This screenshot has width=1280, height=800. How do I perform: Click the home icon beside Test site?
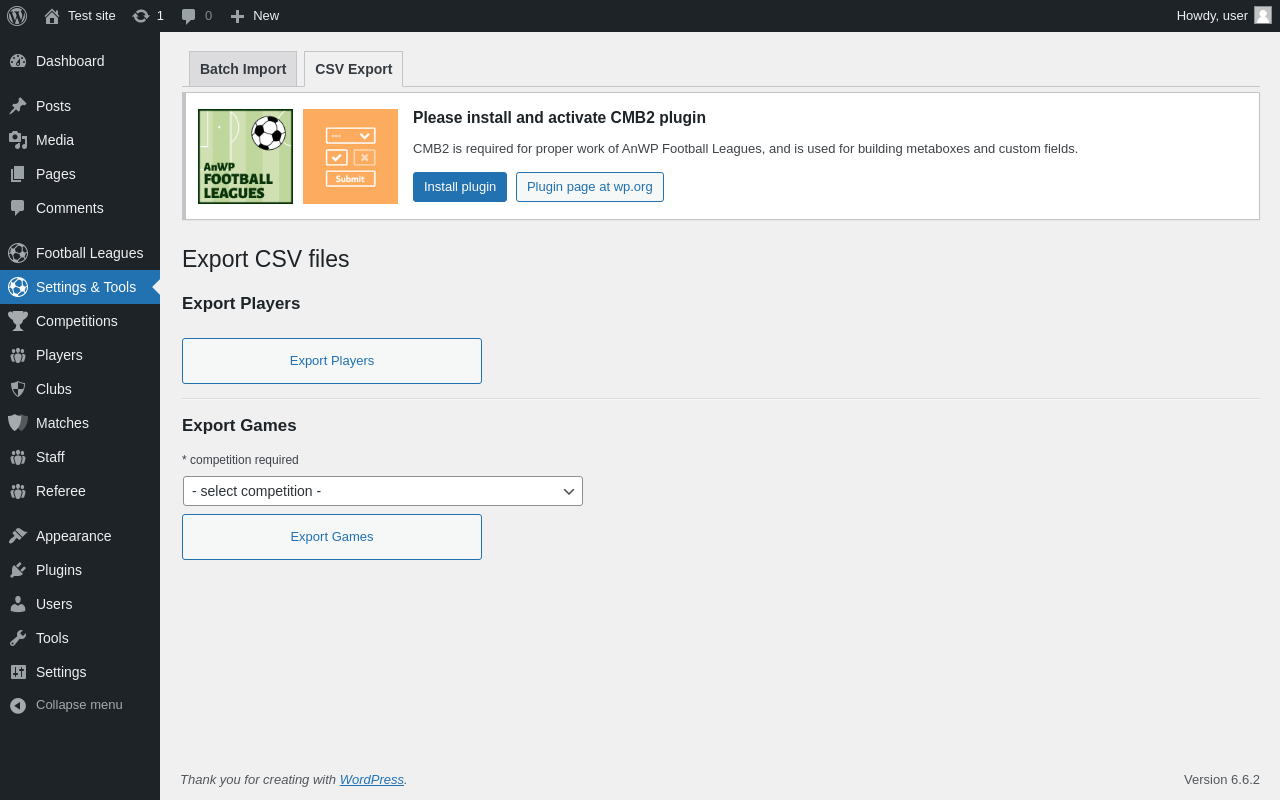point(52,16)
